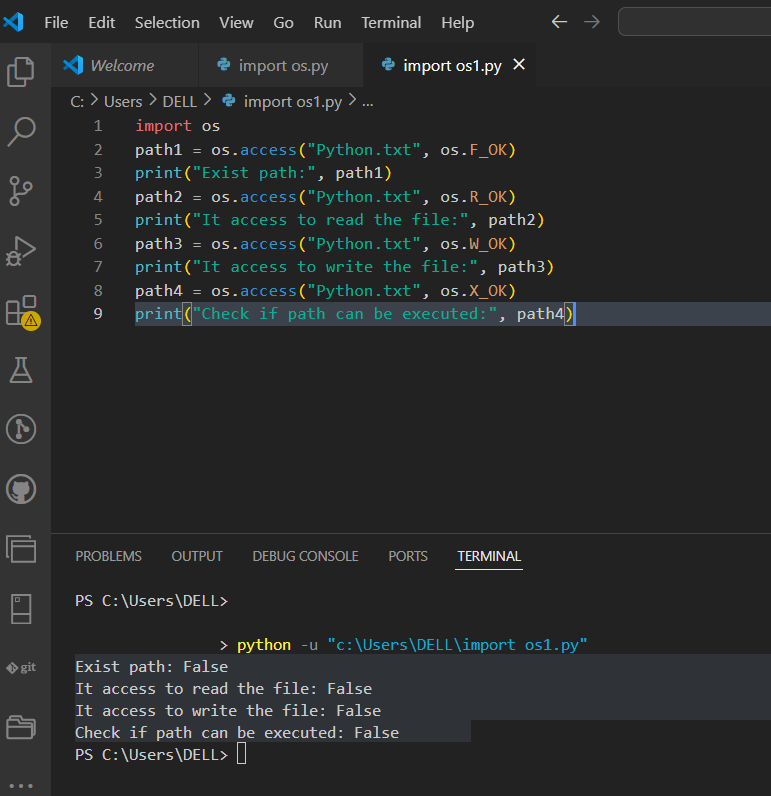The image size is (771, 796).
Task: Go back with the left arrow
Action: point(559,22)
